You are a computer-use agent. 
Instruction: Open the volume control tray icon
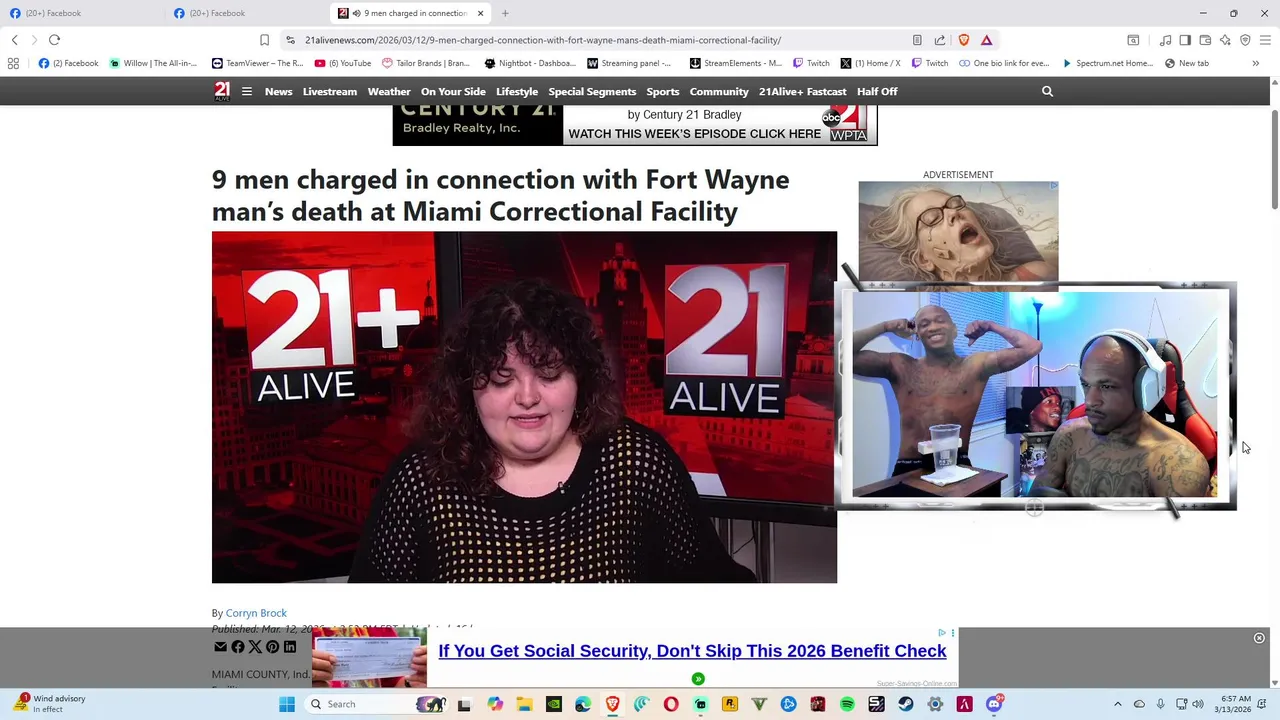point(1198,704)
